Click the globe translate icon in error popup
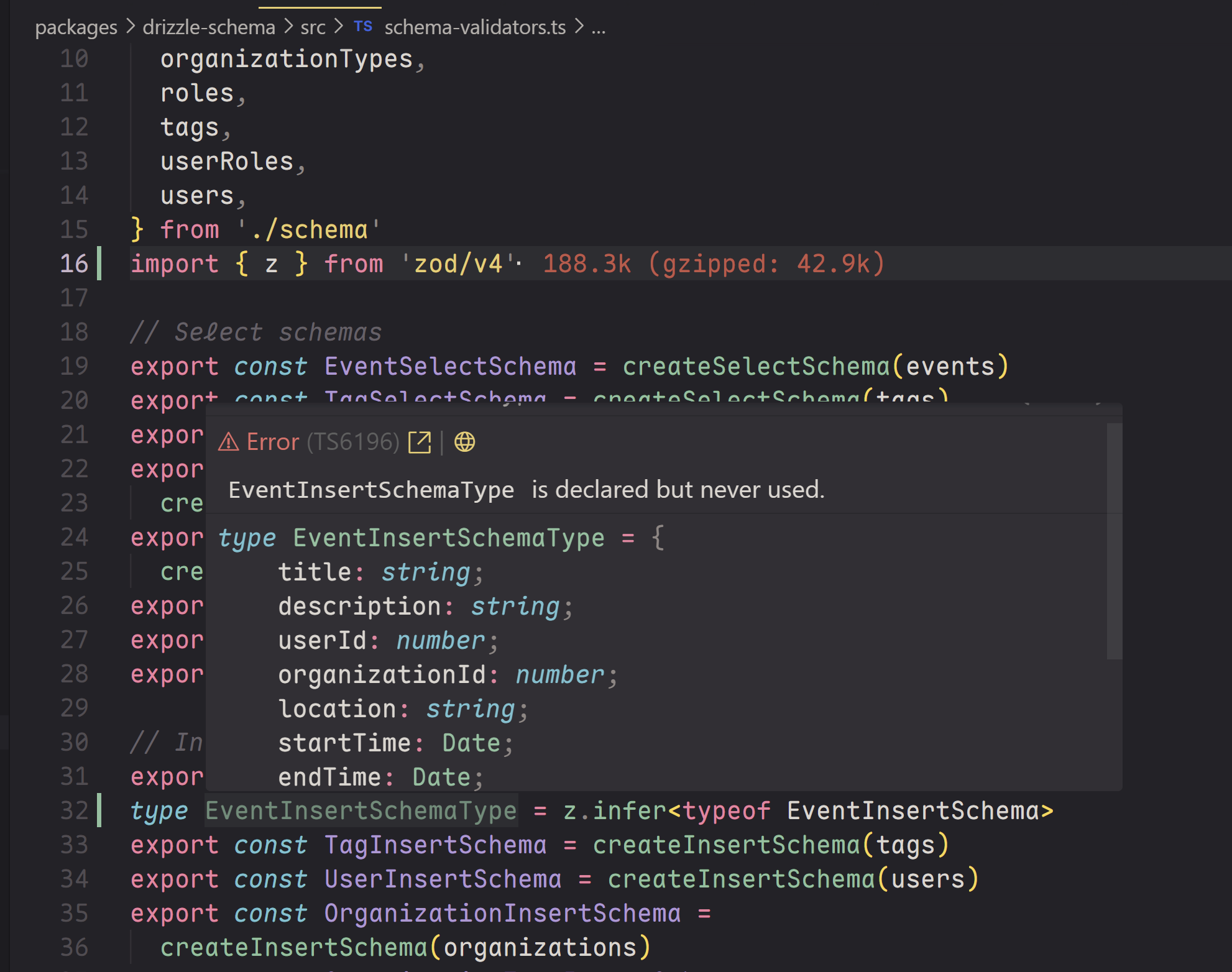The height and width of the screenshot is (972, 1232). [x=464, y=442]
